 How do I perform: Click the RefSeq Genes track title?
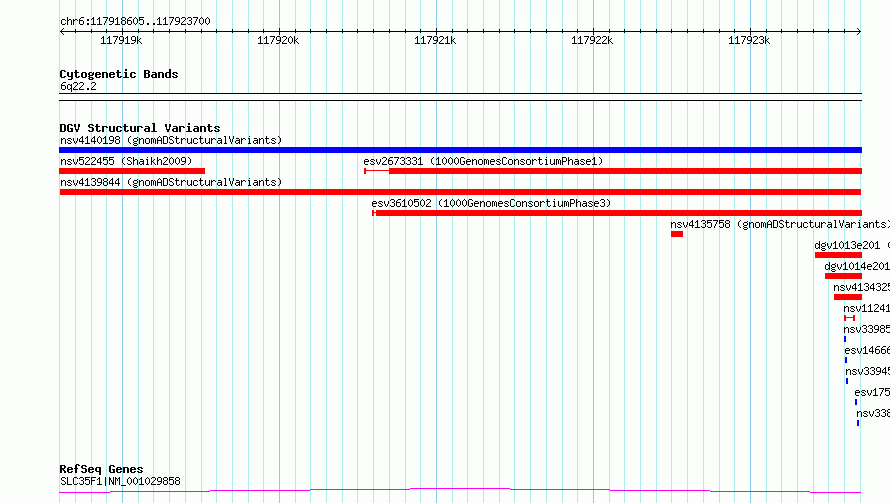pyautogui.click(x=101, y=469)
